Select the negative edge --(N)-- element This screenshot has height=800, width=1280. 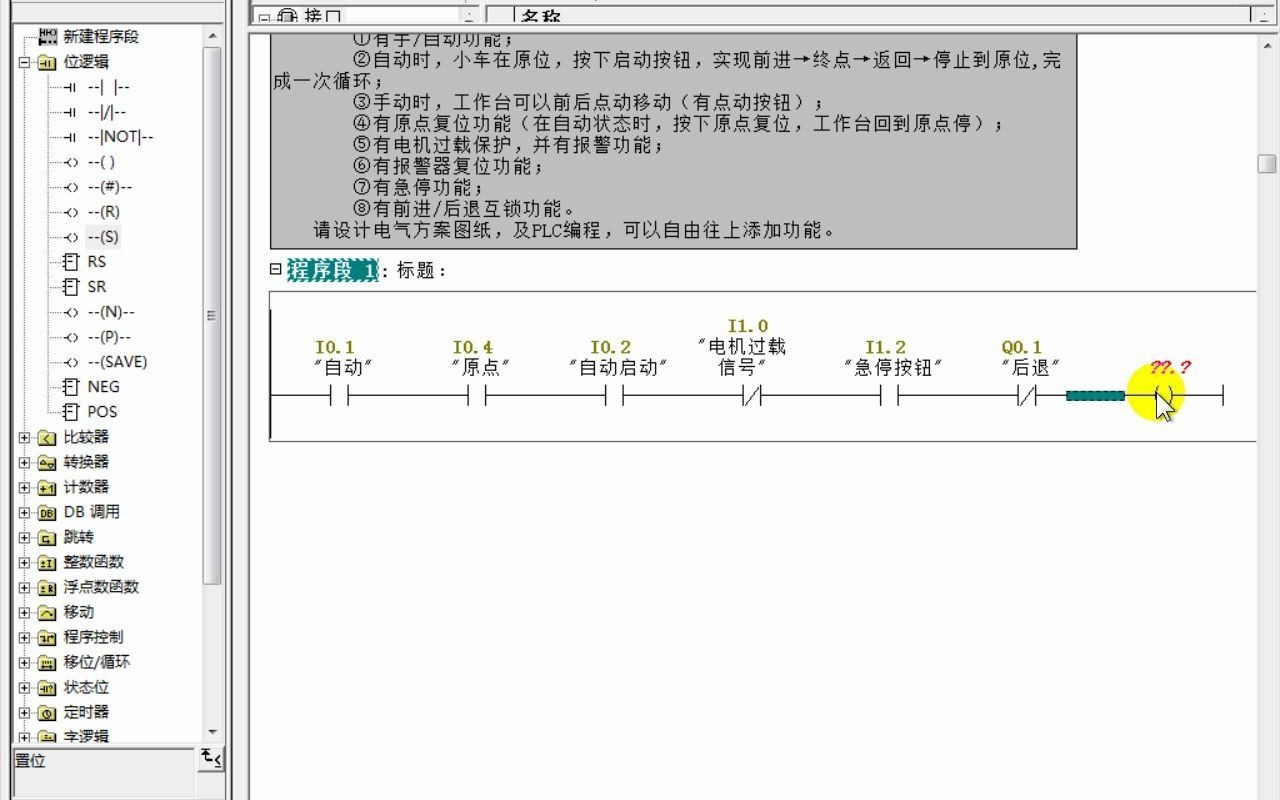(x=110, y=312)
